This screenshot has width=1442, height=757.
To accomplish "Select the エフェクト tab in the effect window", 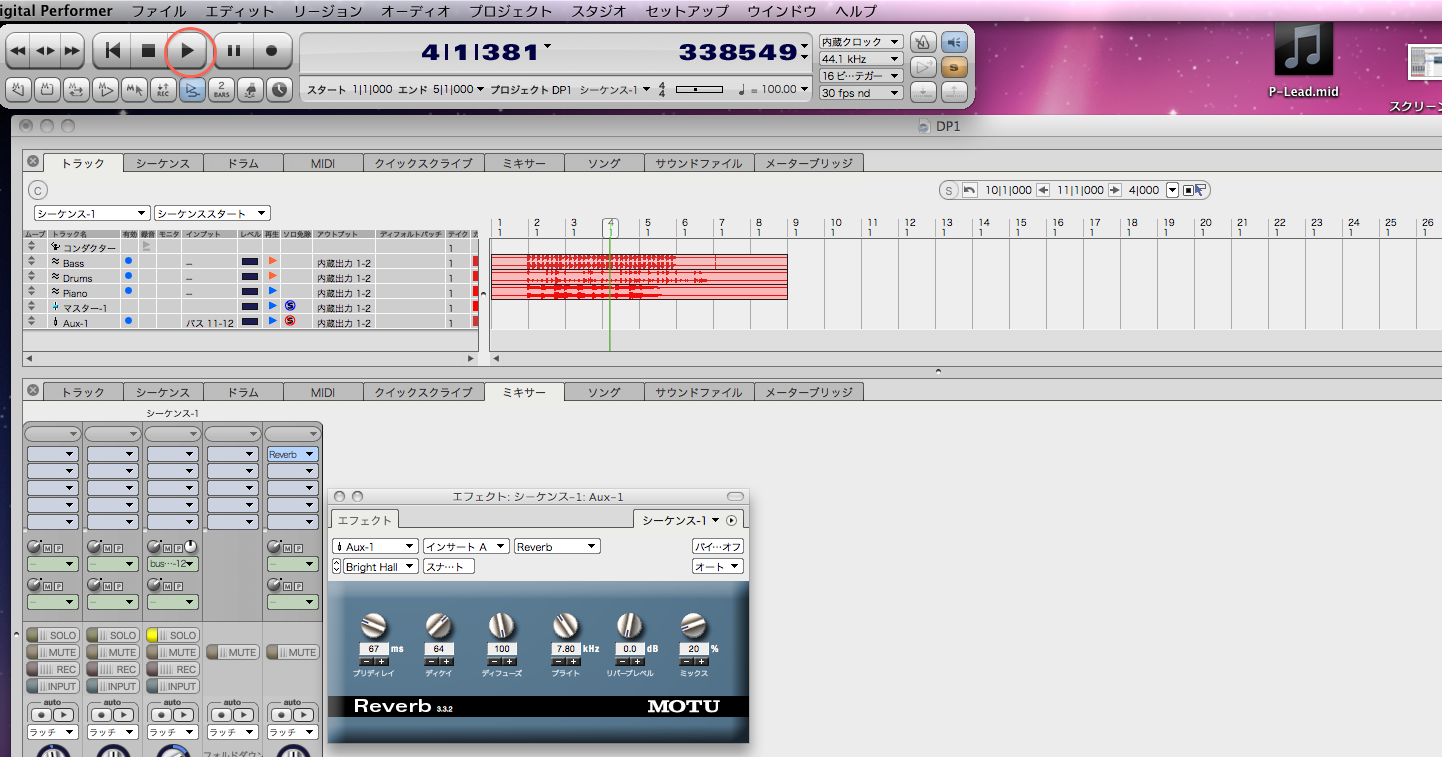I will click(365, 520).
